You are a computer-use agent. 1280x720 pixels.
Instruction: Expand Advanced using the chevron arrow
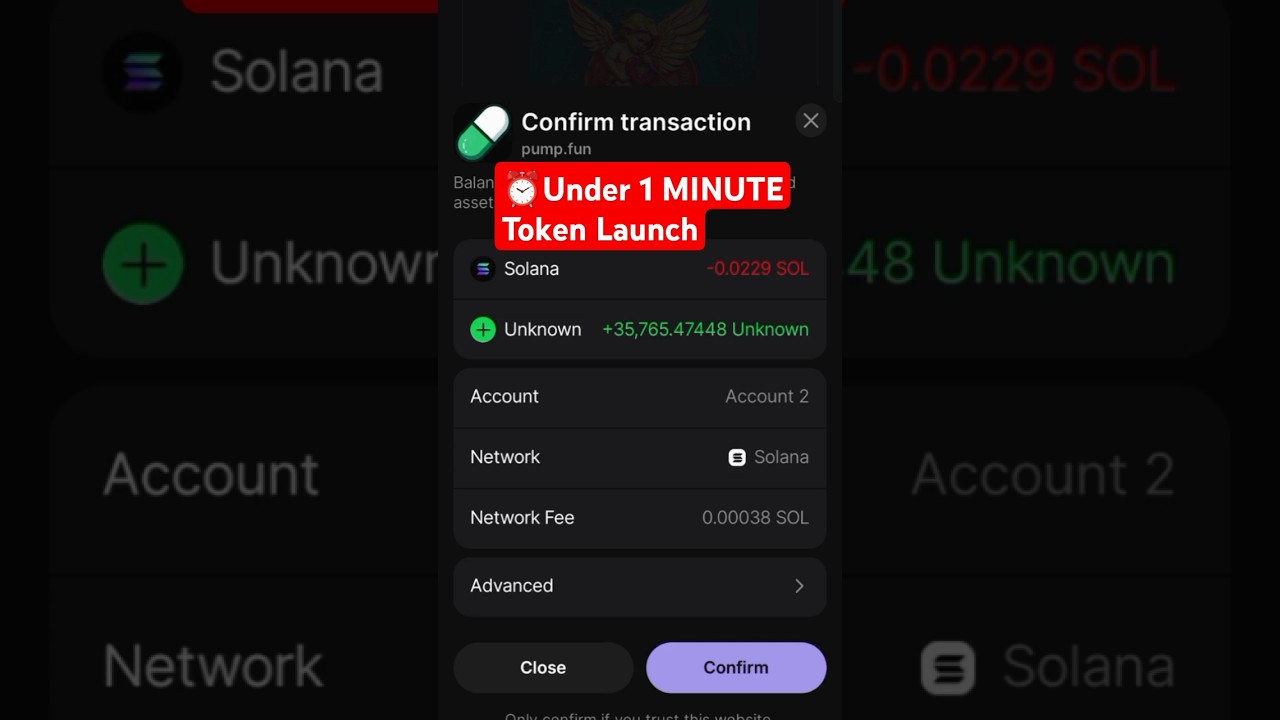tap(799, 586)
